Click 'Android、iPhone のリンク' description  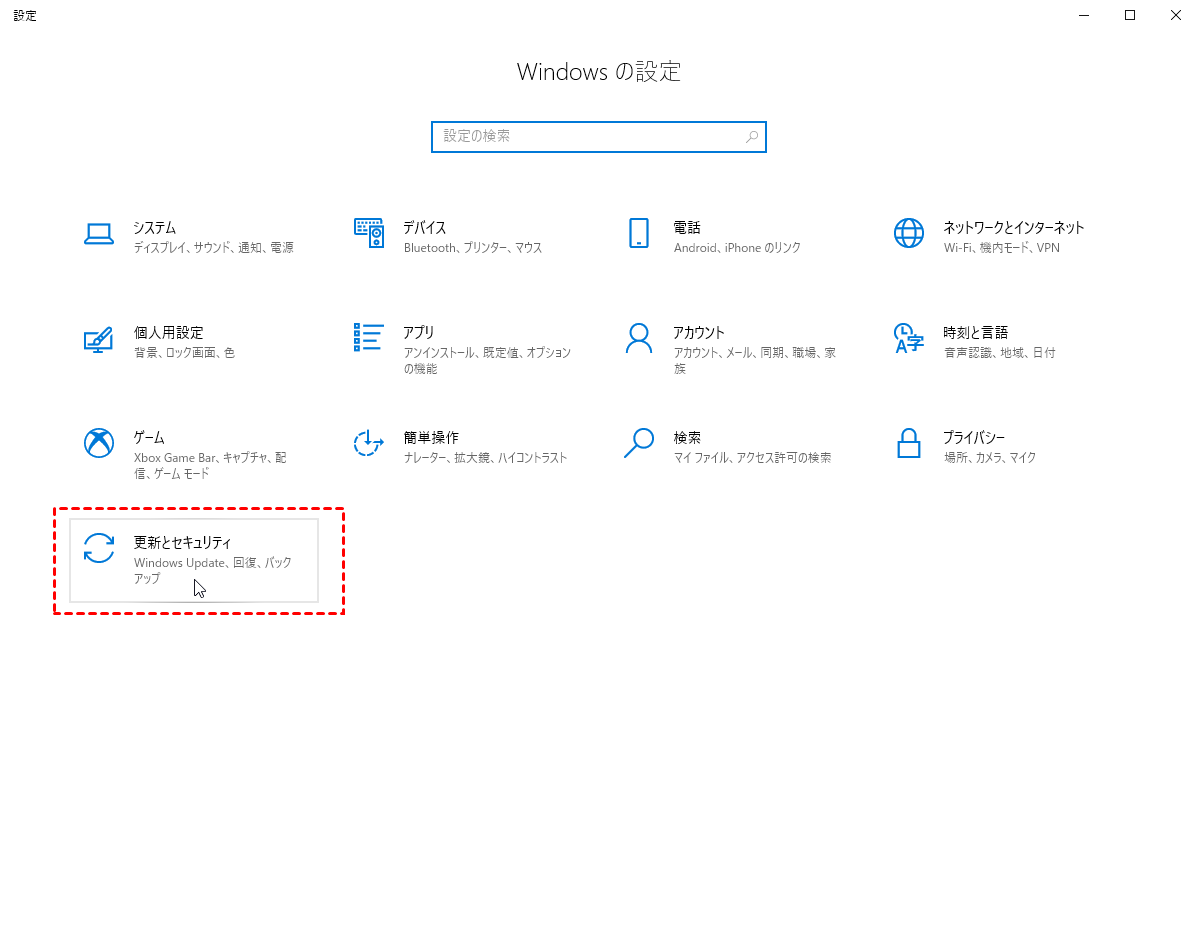pyautogui.click(x=737, y=248)
